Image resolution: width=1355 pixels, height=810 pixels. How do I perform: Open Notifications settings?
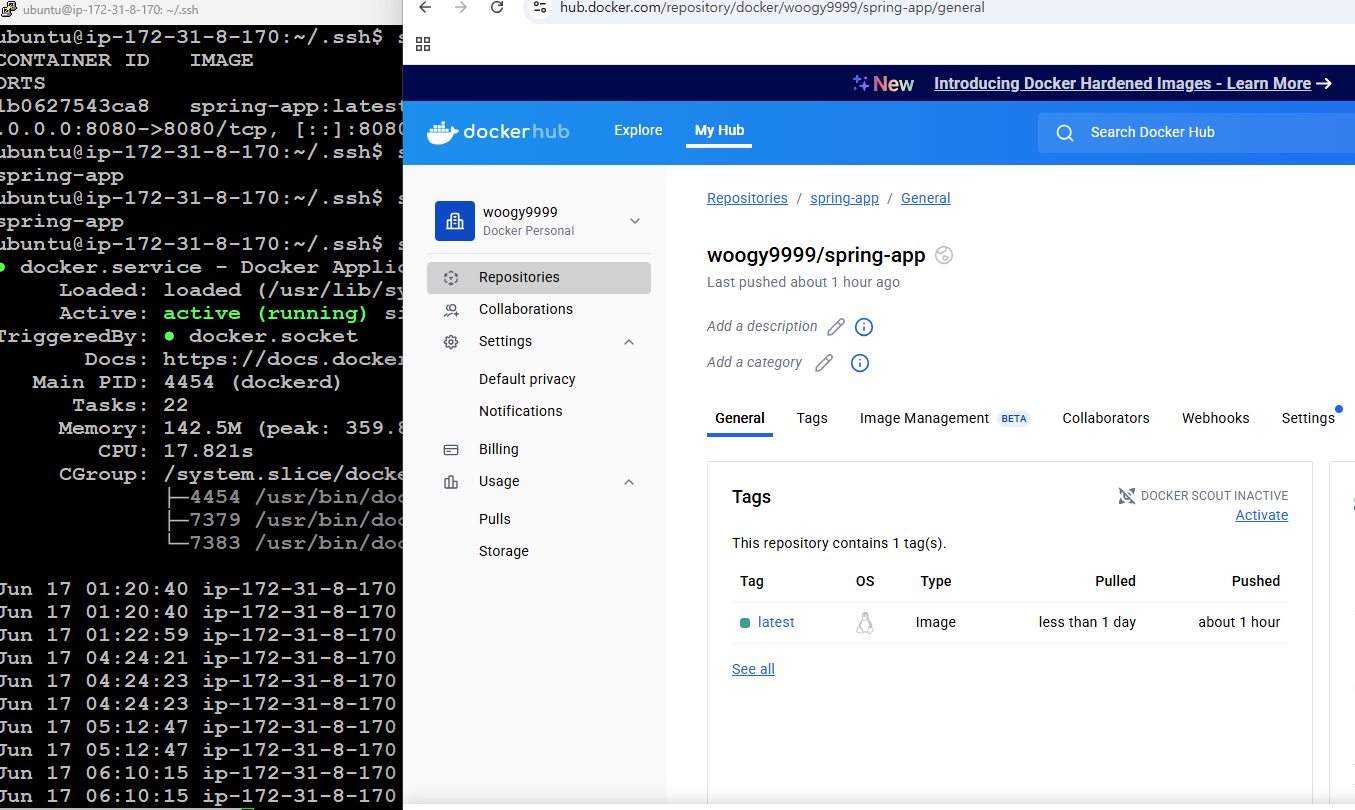(520, 411)
